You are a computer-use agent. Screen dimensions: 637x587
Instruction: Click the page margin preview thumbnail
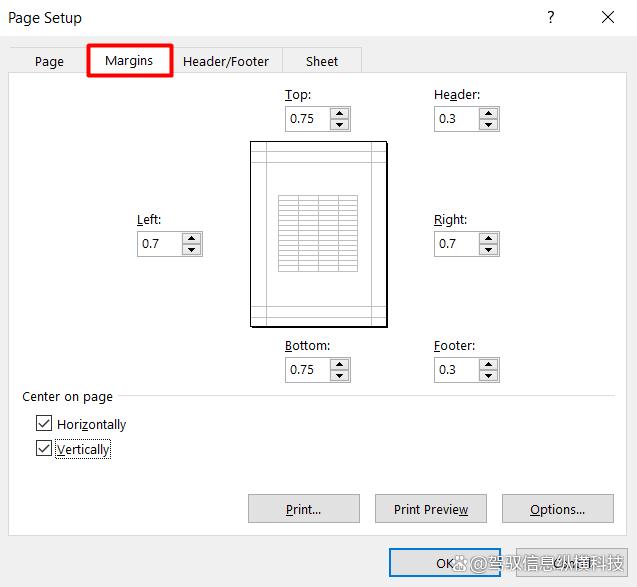(x=319, y=234)
